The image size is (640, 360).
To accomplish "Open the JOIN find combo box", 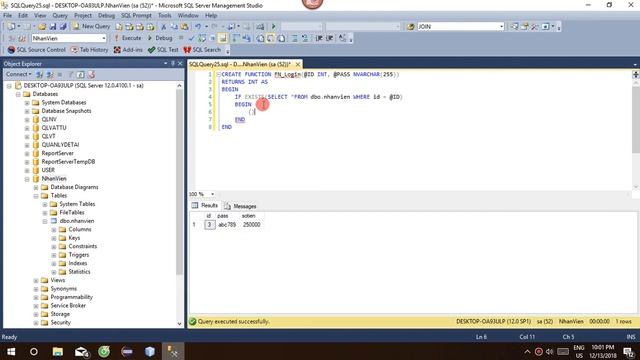I will 502,27.
